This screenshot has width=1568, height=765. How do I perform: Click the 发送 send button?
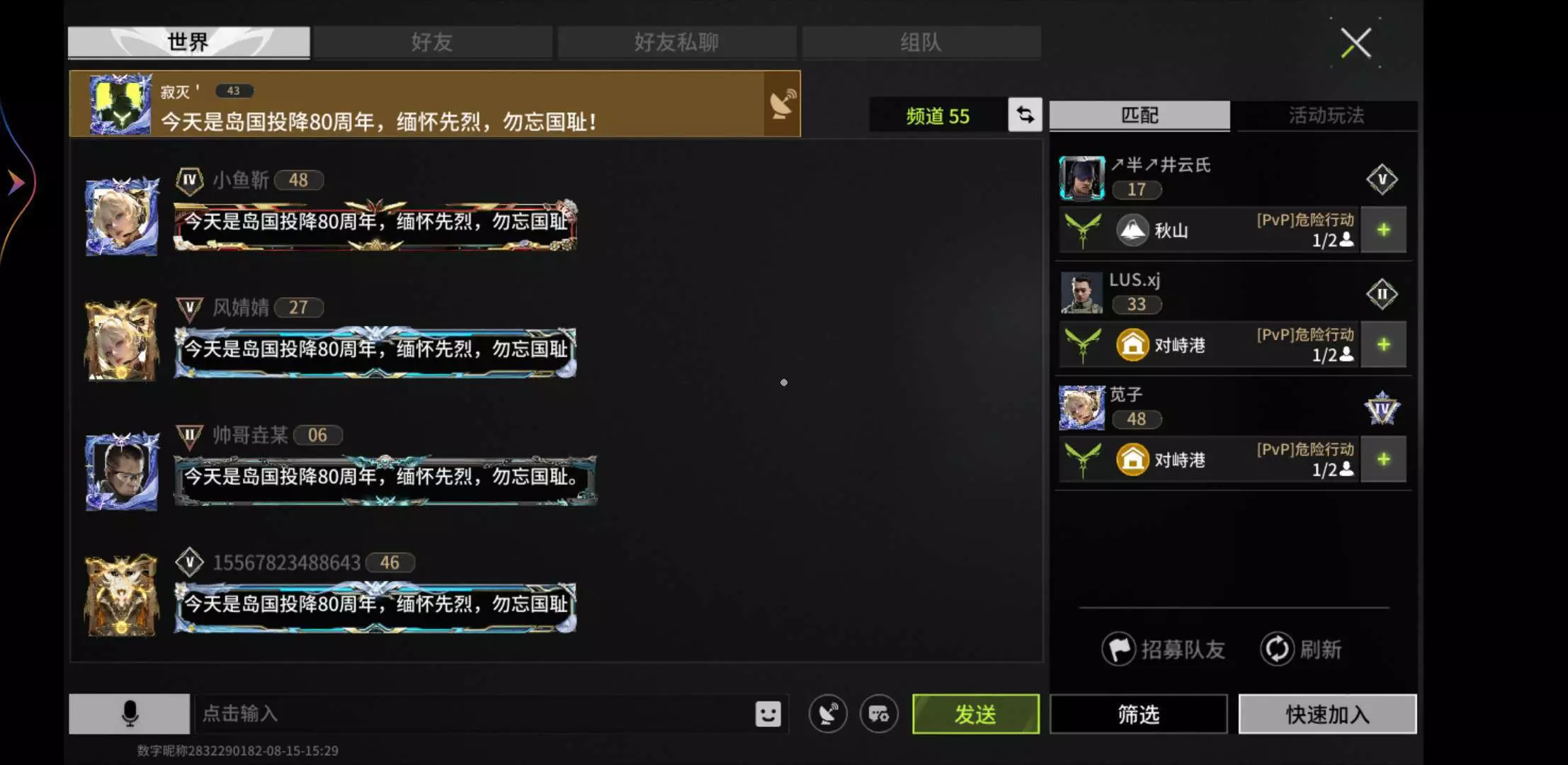[x=976, y=714]
